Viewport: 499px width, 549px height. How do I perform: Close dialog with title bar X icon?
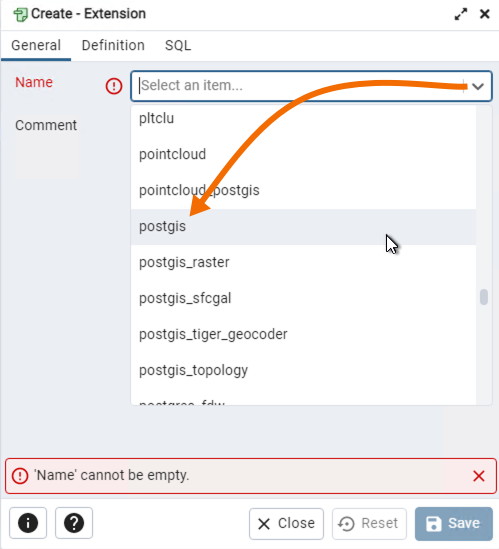coord(485,14)
